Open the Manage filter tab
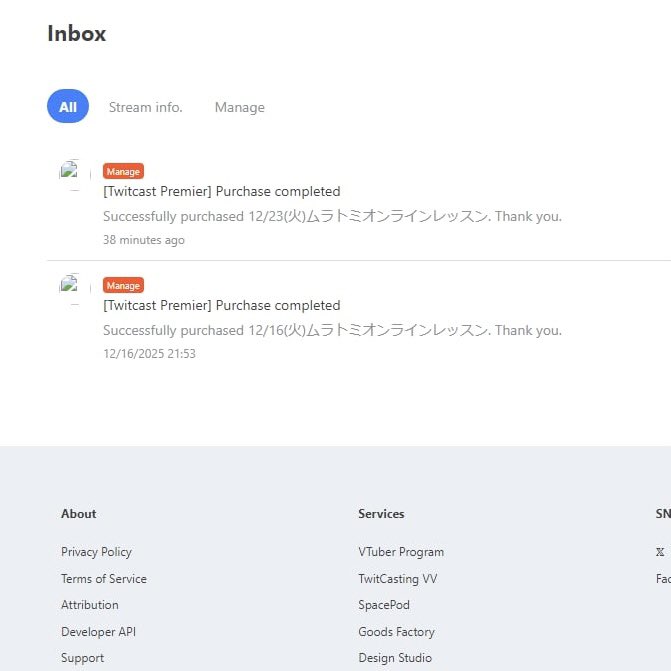Screen dimensions: 671x671 (x=240, y=107)
